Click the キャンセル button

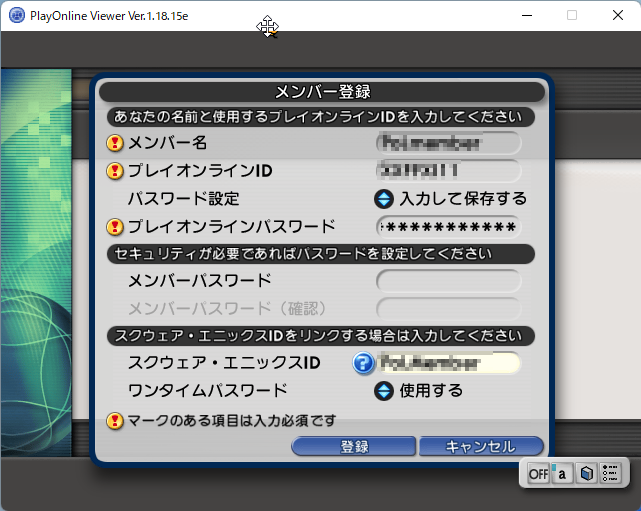481,446
